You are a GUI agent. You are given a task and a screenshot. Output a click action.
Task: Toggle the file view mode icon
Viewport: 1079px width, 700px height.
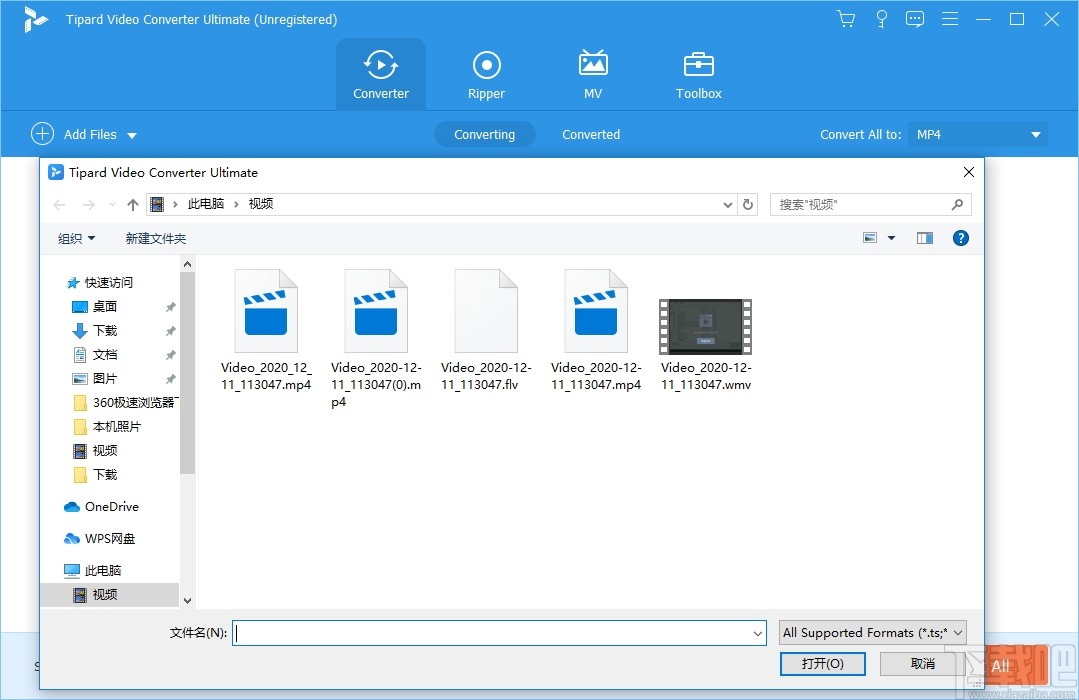coord(871,238)
